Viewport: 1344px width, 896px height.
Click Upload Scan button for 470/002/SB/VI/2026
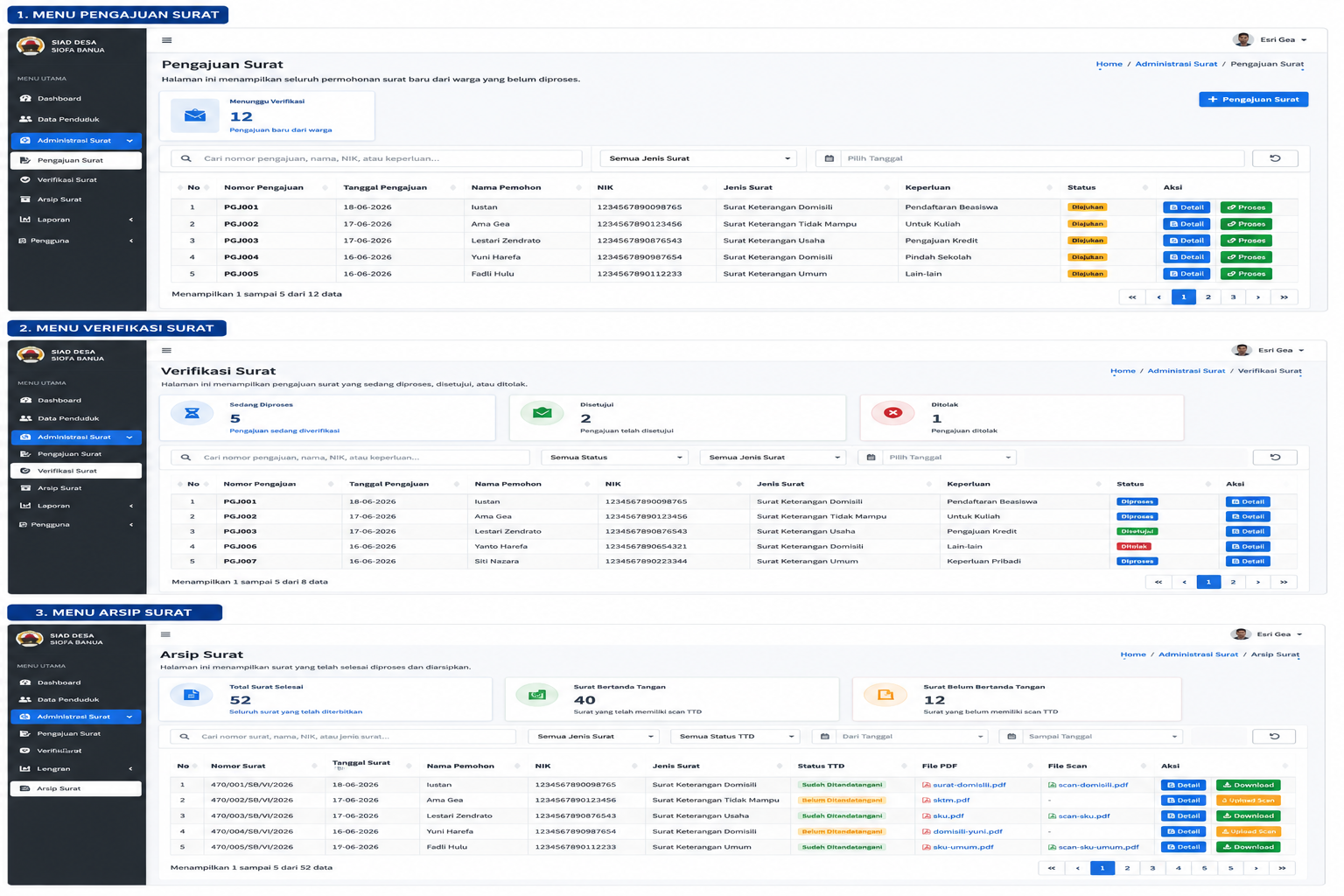click(1248, 801)
